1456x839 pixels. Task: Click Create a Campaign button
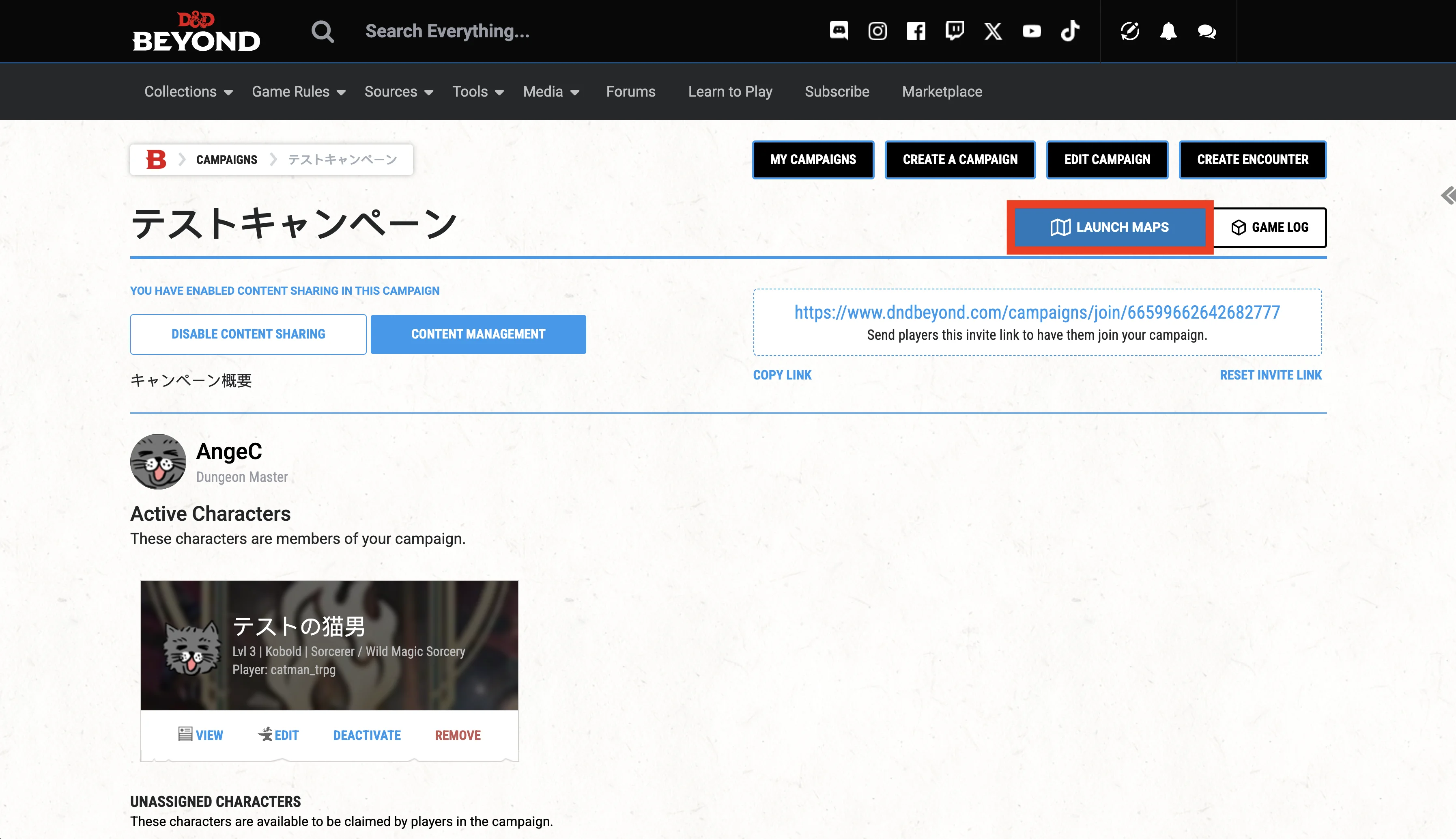point(959,160)
